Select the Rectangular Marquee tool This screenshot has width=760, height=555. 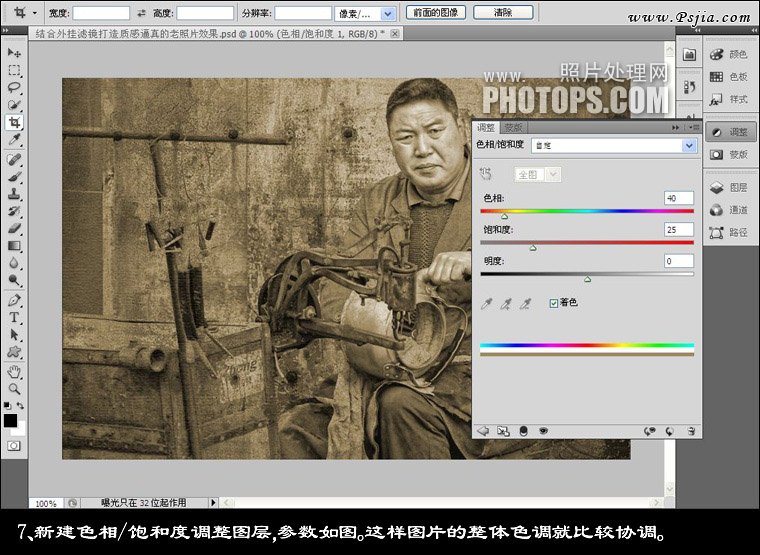coord(14,70)
